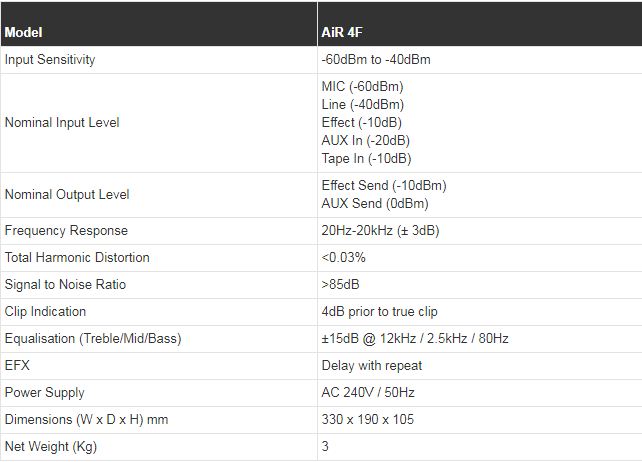Click the "20Hz-20kHz (± 3dB)" value
Image resolution: width=642 pixels, height=462 pixels.
380,230
